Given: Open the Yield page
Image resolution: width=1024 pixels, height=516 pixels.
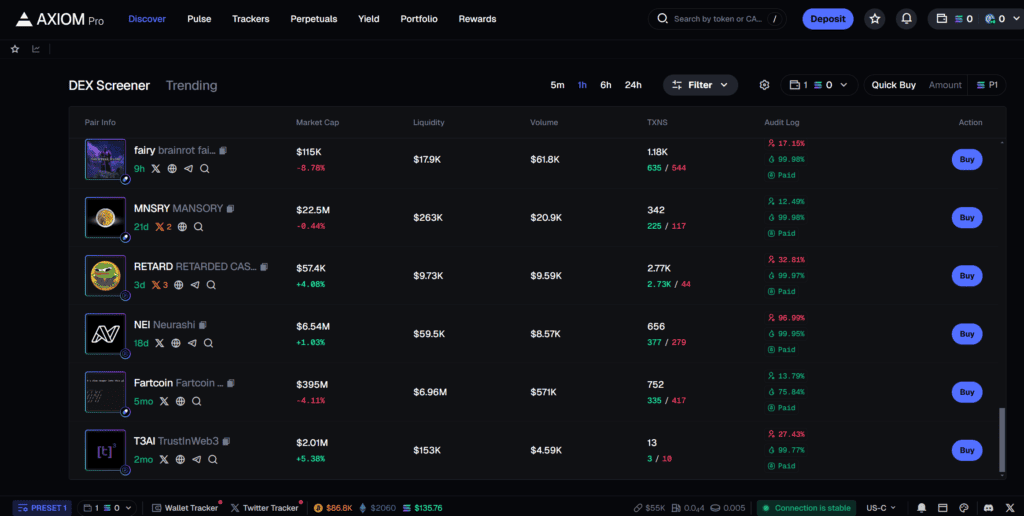Looking at the screenshot, I should click(369, 19).
